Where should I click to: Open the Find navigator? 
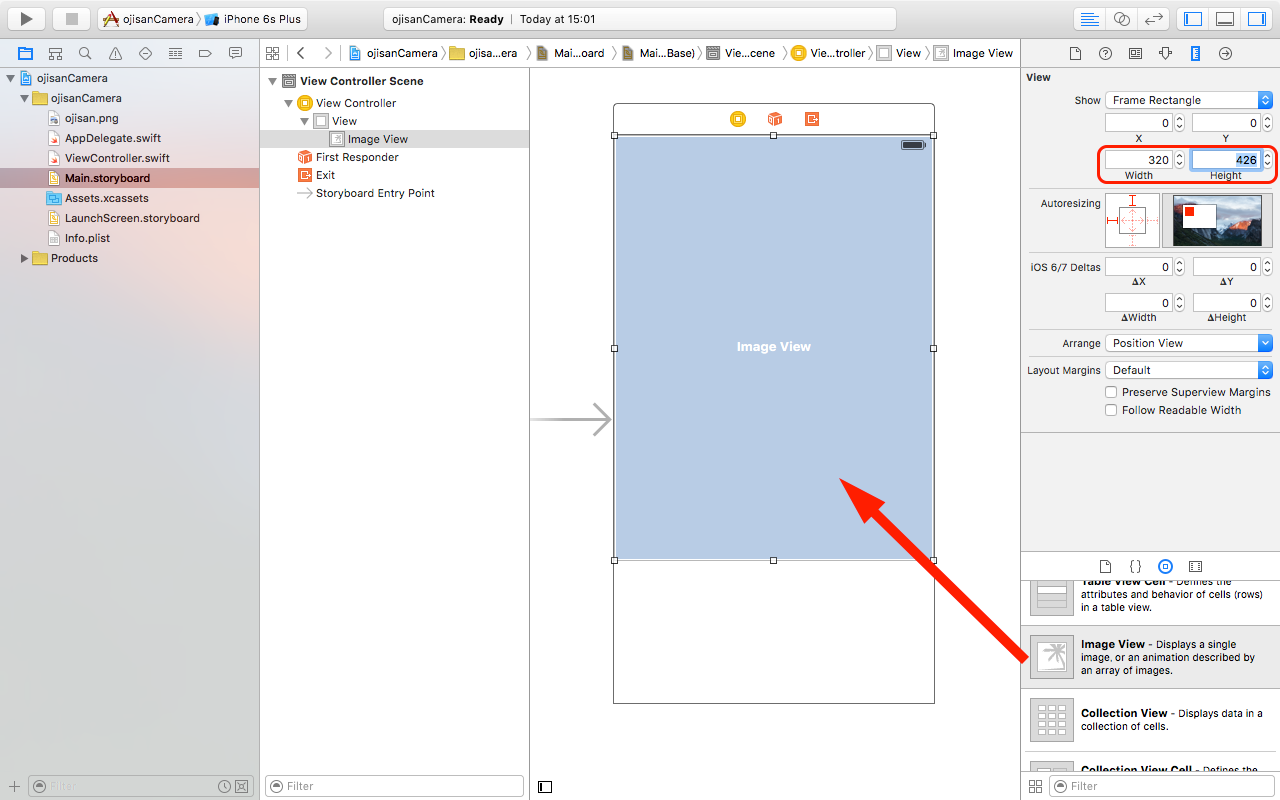[85, 53]
